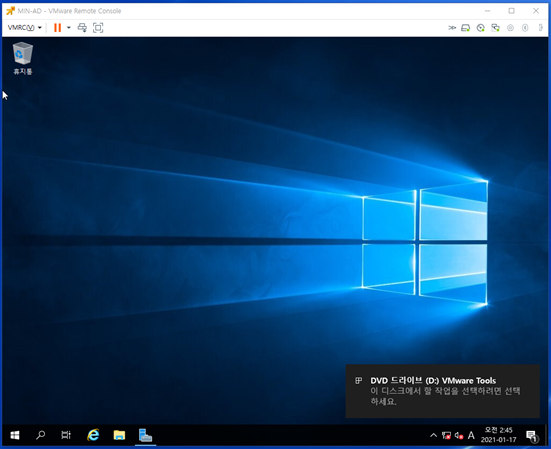551x449 pixels.
Task: Click the DVD drive VMware Tools notification
Action: tap(442, 391)
